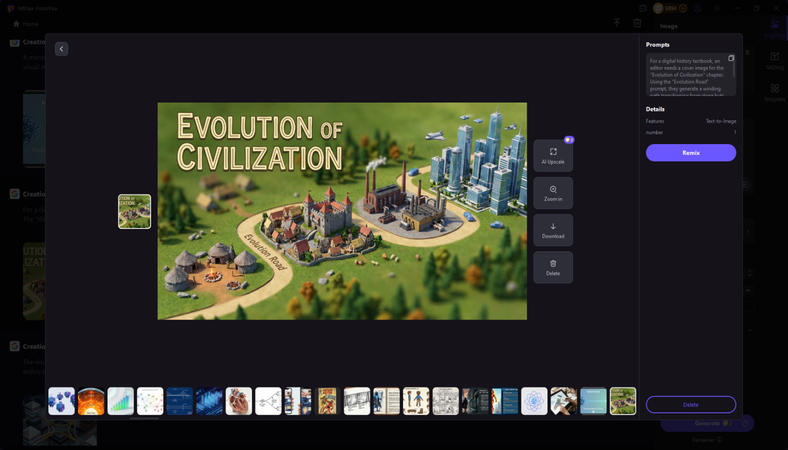Screen dimensions: 788x450
Task: Upscale the image with AI Upscale
Action: (553, 155)
